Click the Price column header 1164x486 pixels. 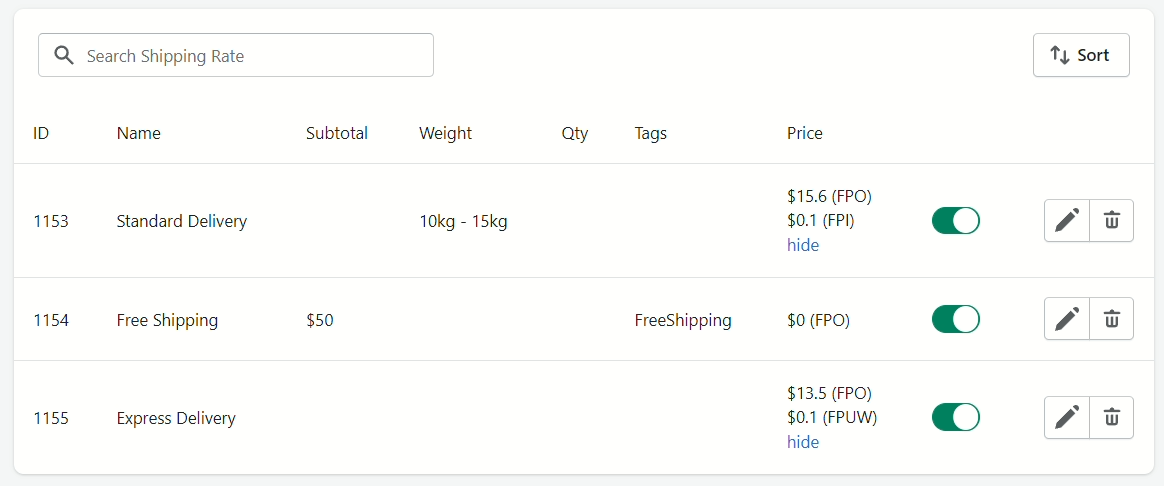point(805,134)
